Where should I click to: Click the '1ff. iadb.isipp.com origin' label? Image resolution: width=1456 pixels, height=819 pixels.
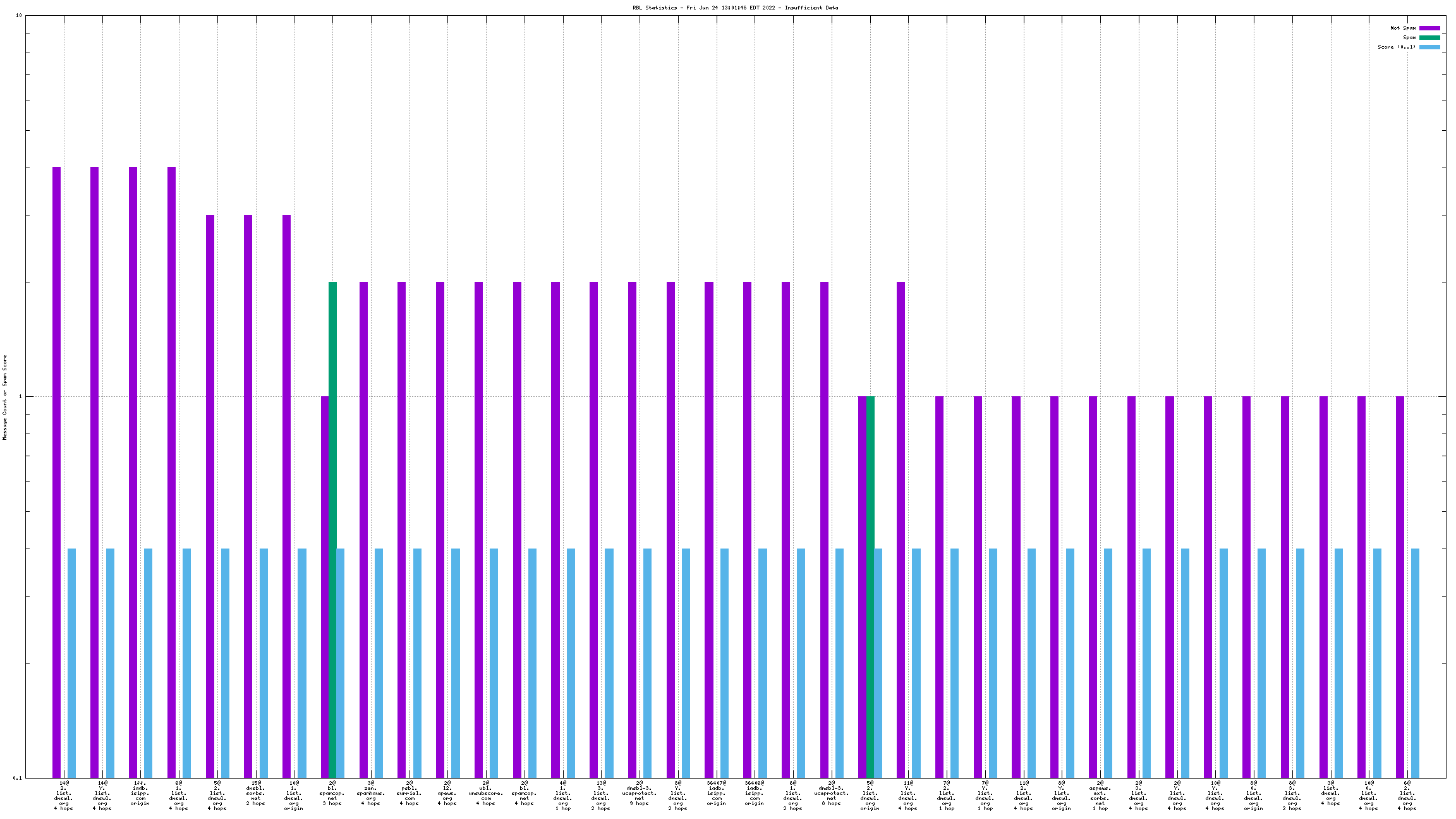tap(140, 794)
